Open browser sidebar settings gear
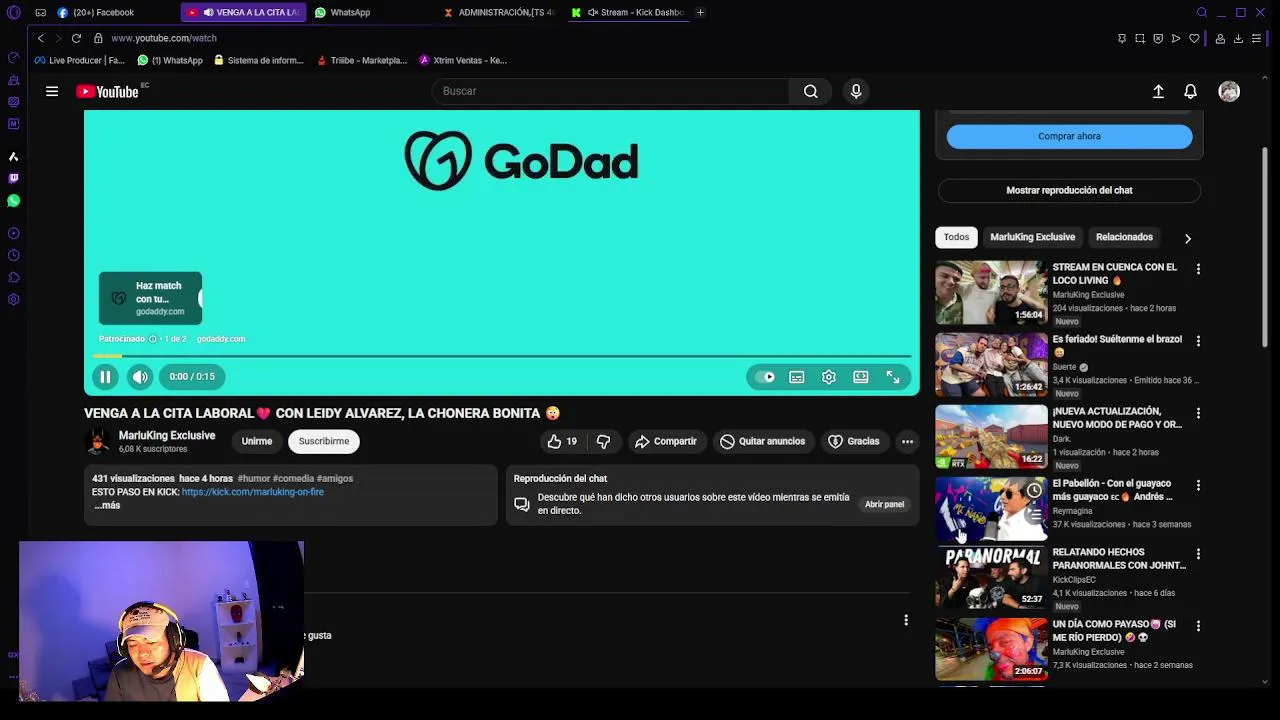1280x720 pixels. [x=13, y=299]
